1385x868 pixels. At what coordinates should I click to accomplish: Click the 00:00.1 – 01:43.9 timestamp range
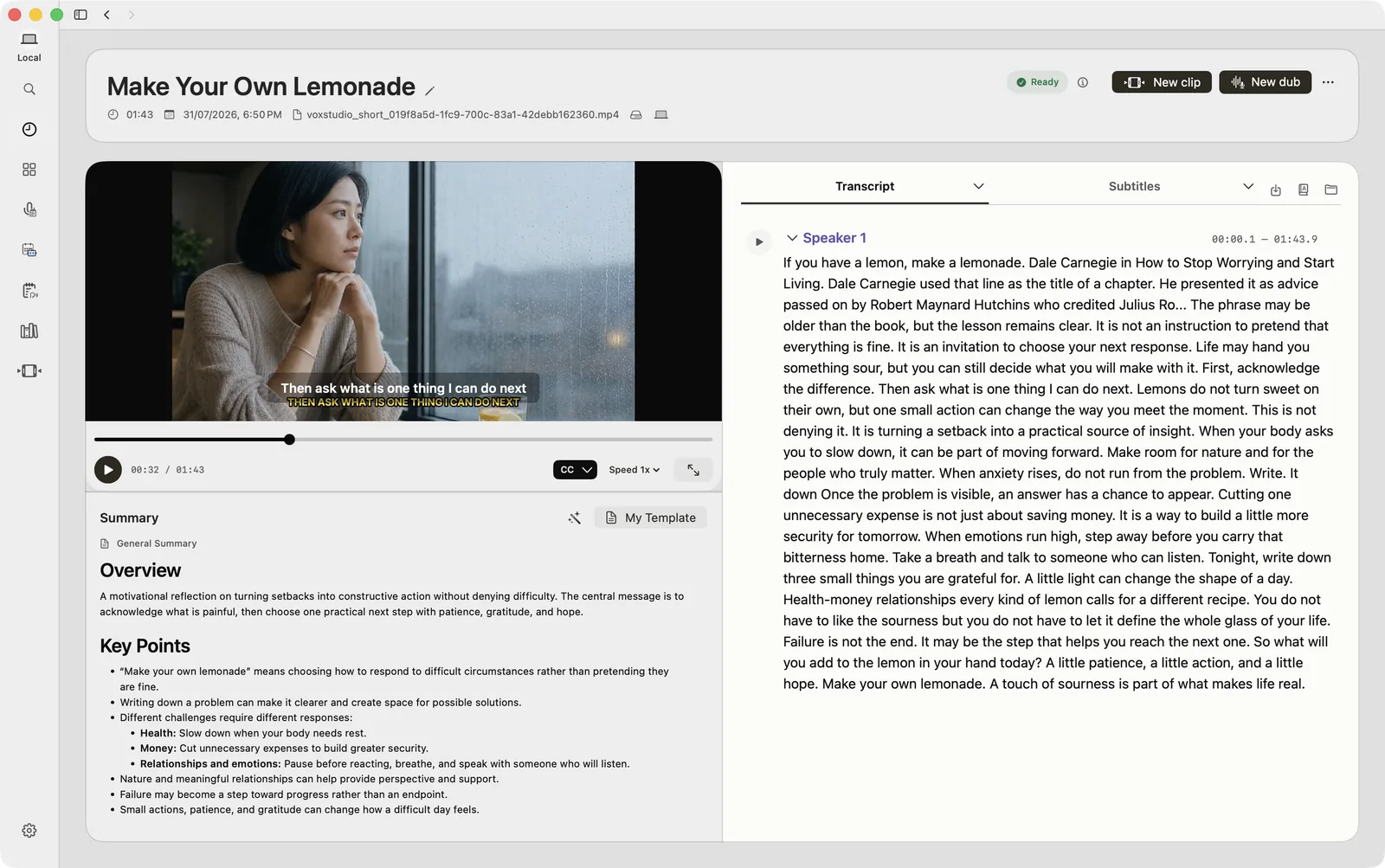click(x=1265, y=239)
